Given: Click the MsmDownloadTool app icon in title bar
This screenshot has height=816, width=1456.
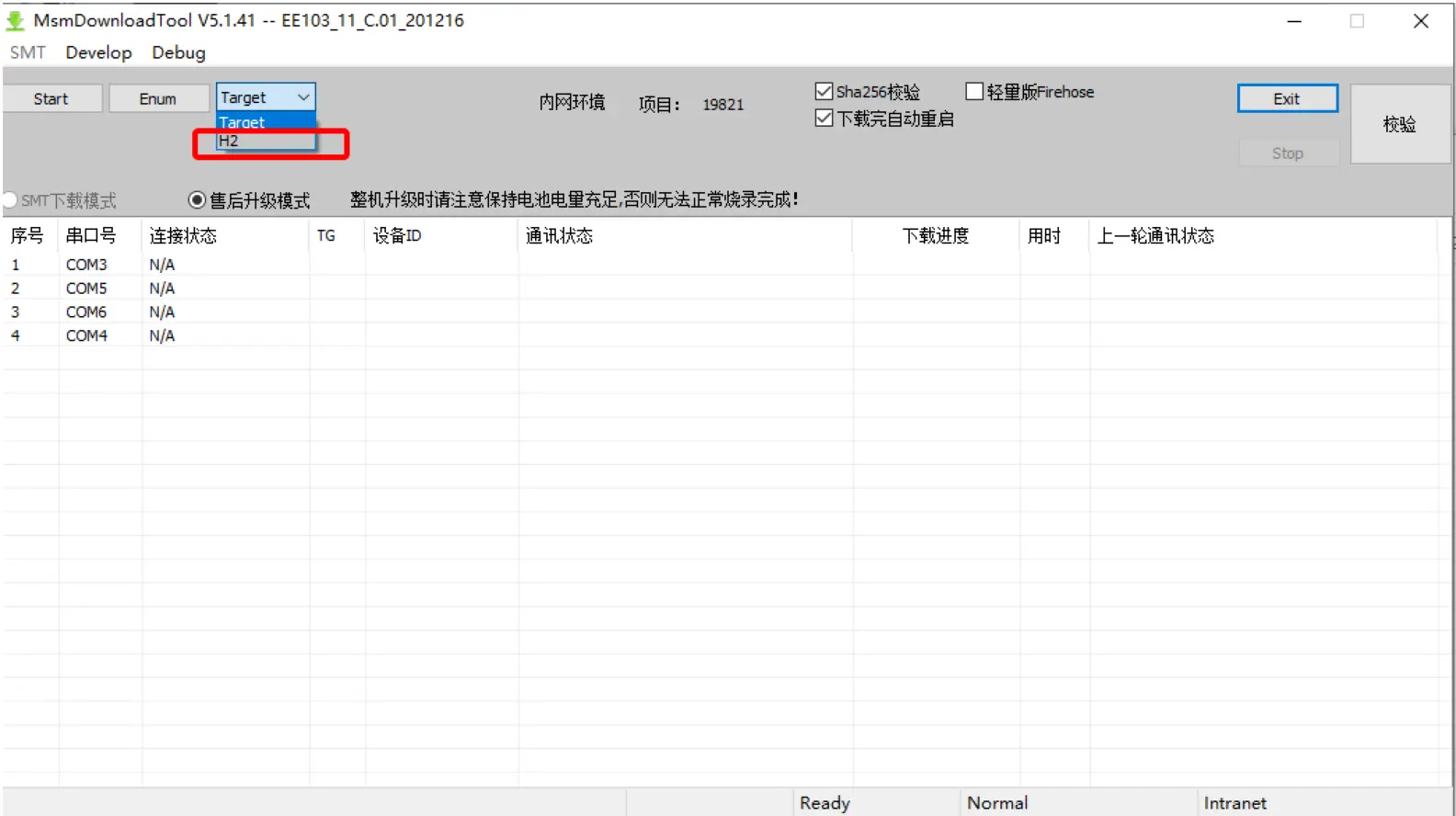Looking at the screenshot, I should tap(15, 20).
